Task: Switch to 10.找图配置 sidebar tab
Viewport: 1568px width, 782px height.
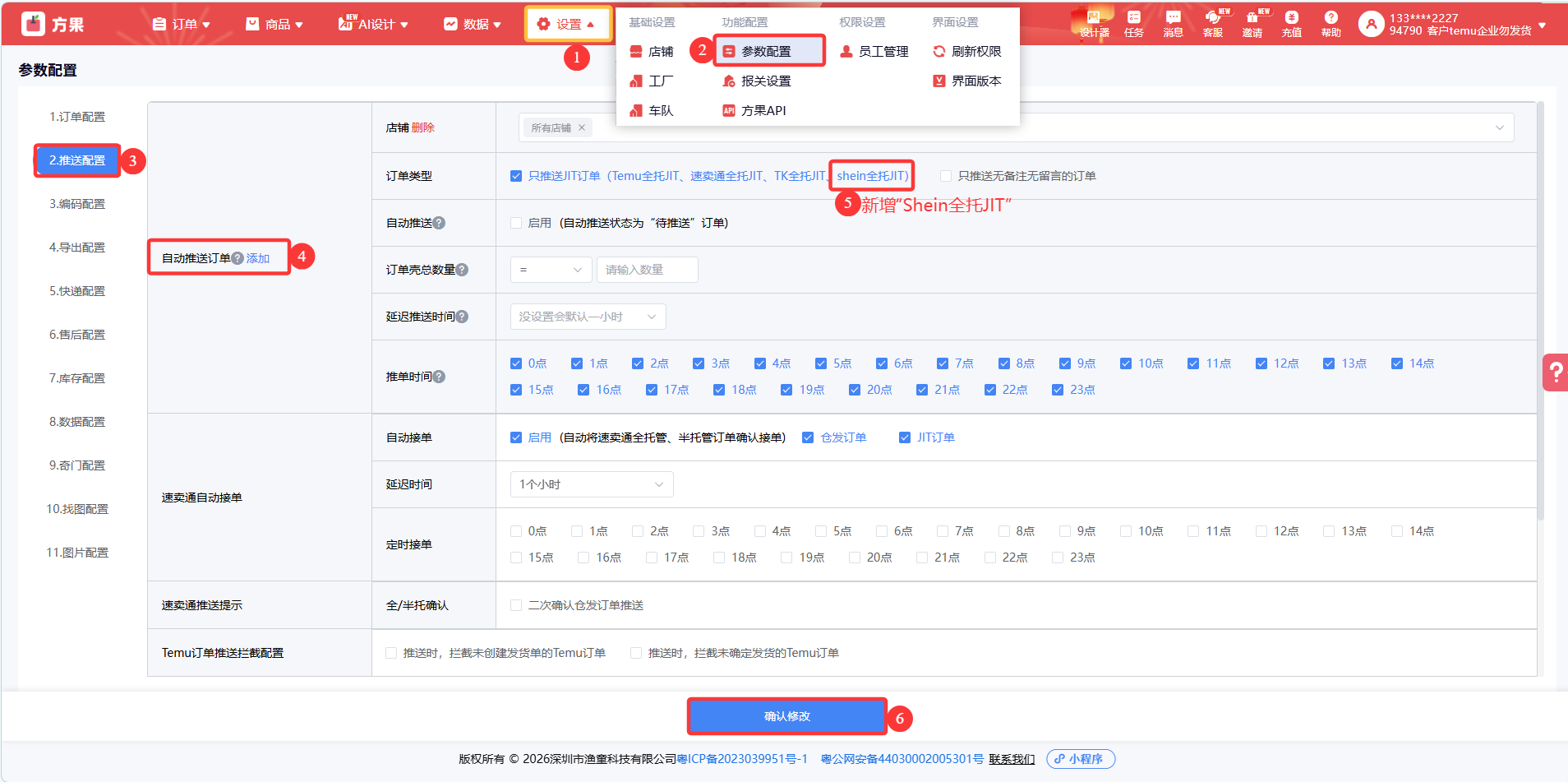Action: 77,509
